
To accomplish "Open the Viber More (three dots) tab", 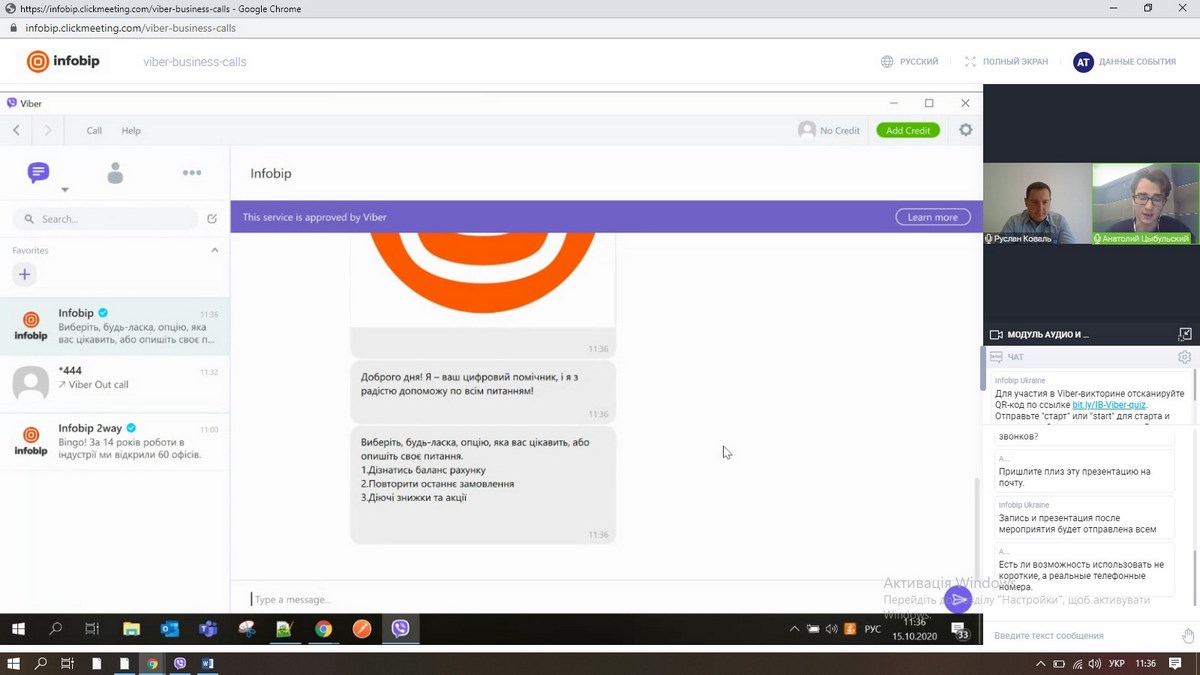I will tap(192, 173).
